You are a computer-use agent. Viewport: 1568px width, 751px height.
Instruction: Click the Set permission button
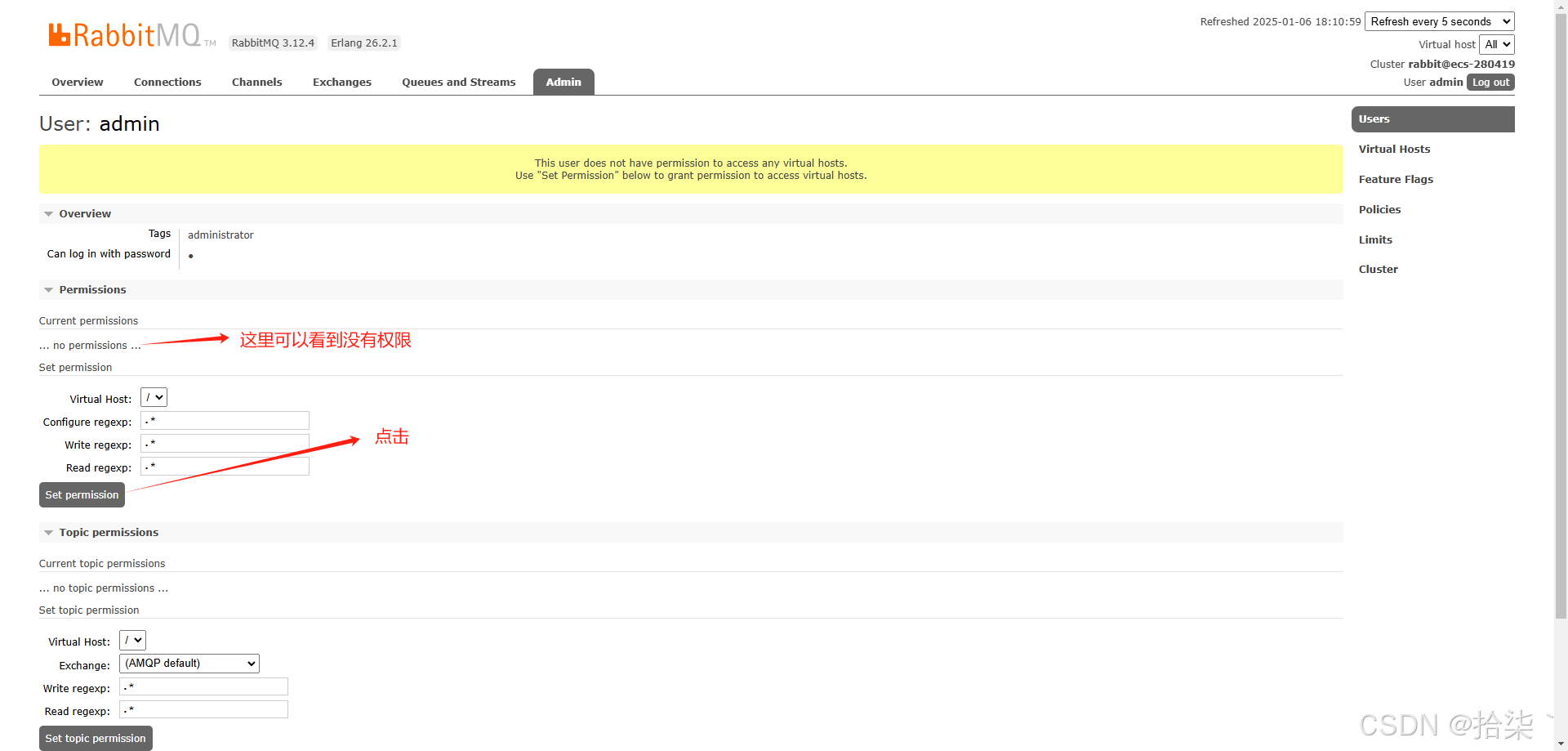pos(82,494)
